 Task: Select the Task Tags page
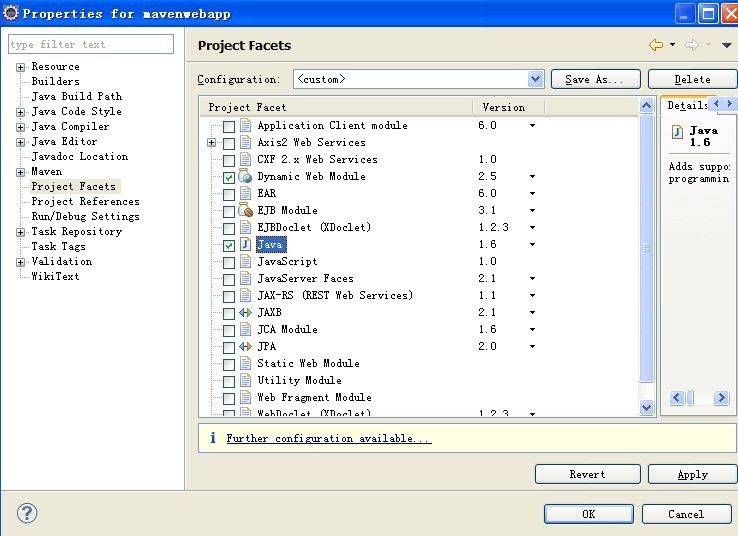click(x=58, y=247)
